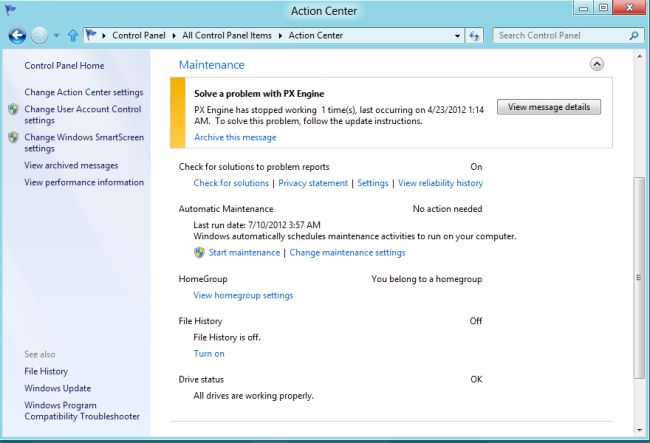Select Action Center breadcrumb
Screen dimensions: 650x443
315,36
